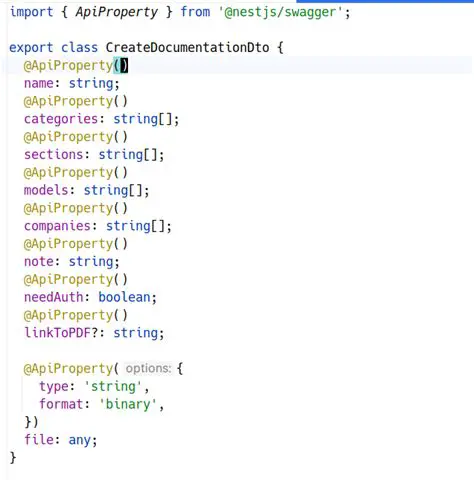Click the 'import' keyword on the first line
This screenshot has width=474, height=480.
click(31, 12)
